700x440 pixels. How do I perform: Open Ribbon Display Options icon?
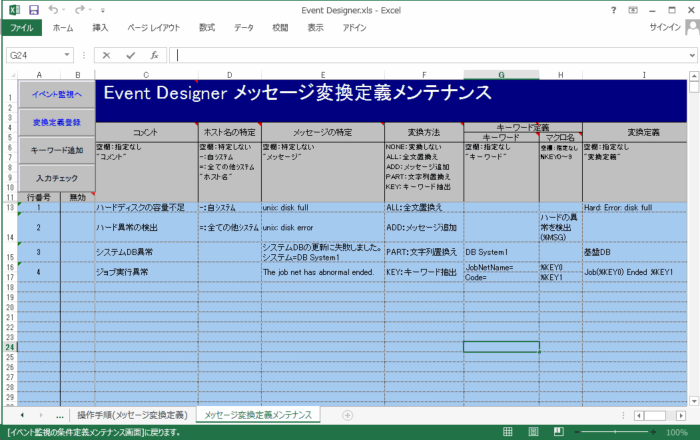[633, 10]
